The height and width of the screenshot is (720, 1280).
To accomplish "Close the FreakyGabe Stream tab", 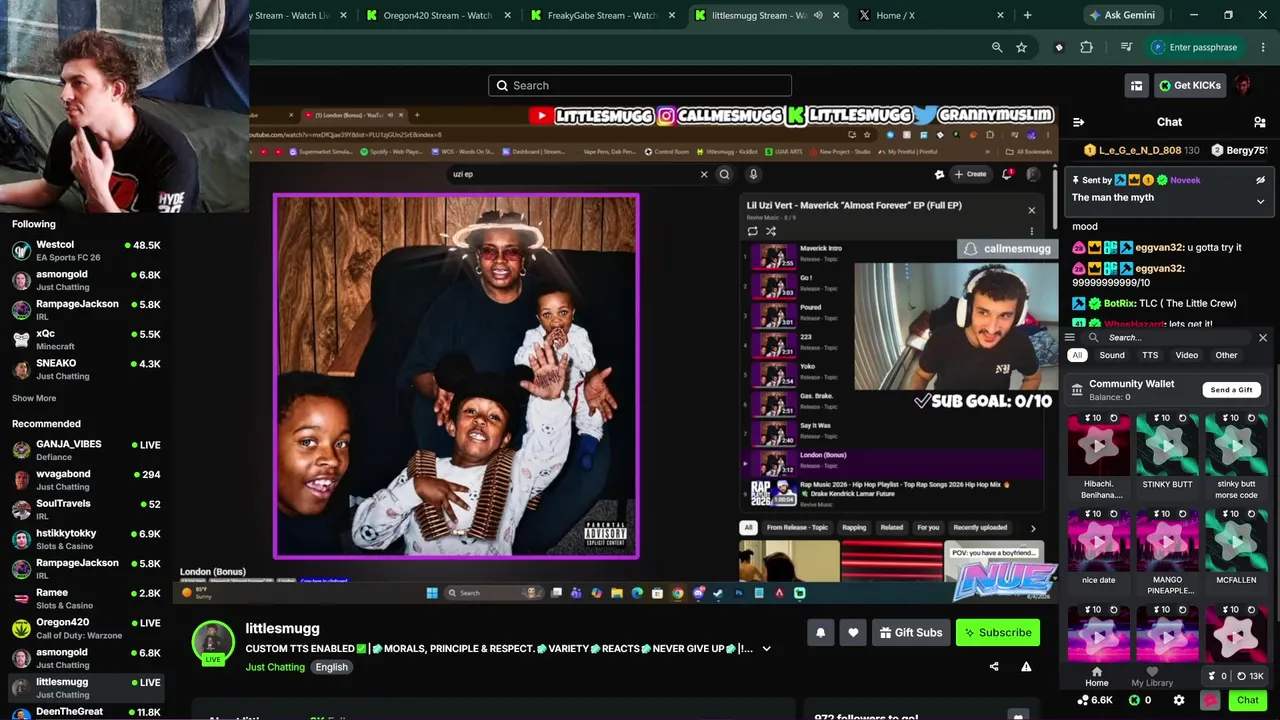I will point(672,15).
